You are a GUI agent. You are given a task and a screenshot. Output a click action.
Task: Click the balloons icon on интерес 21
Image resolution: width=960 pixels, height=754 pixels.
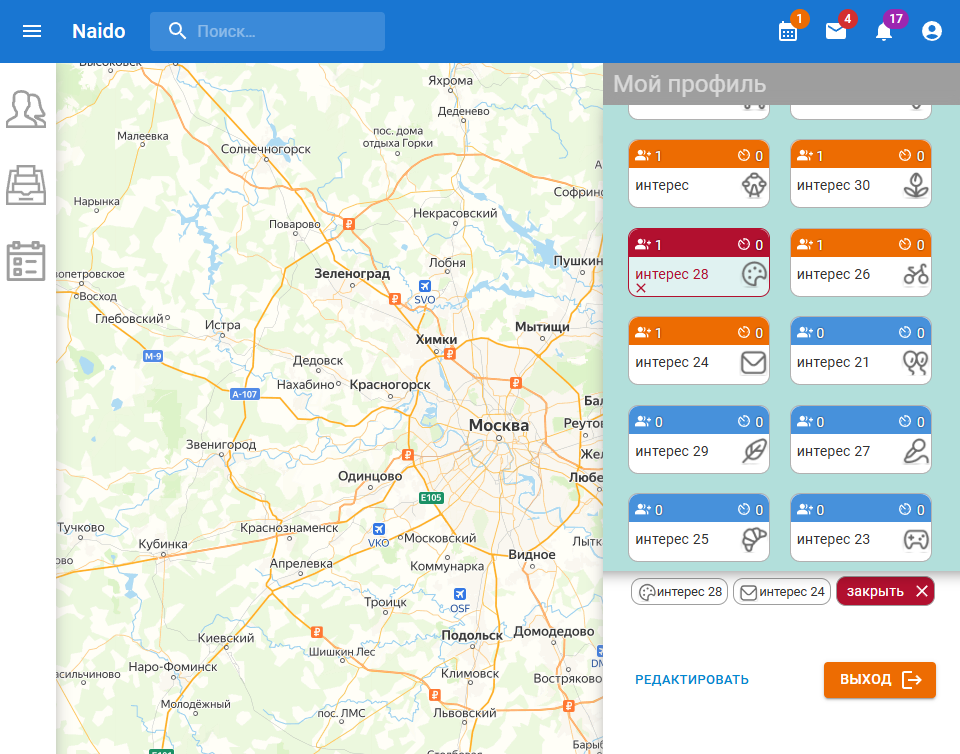(916, 362)
